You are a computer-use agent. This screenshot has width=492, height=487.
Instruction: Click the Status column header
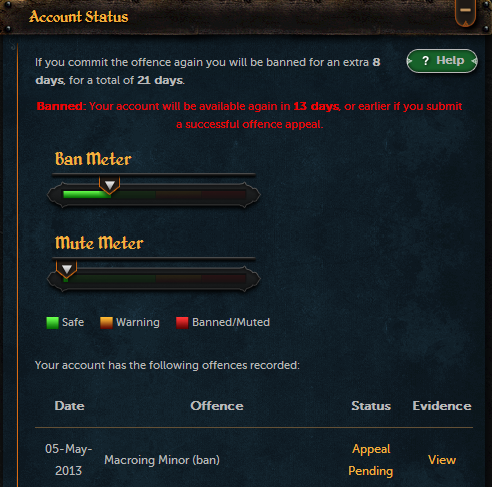coord(371,406)
